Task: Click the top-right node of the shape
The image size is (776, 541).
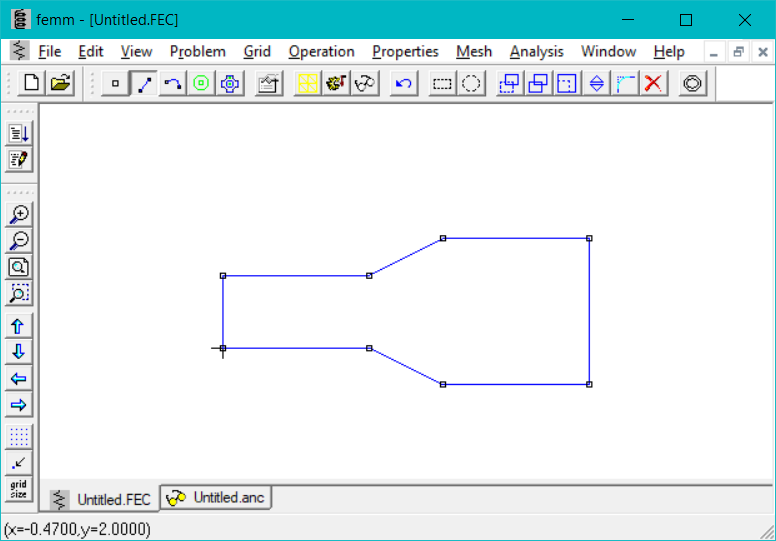Action: click(x=589, y=239)
